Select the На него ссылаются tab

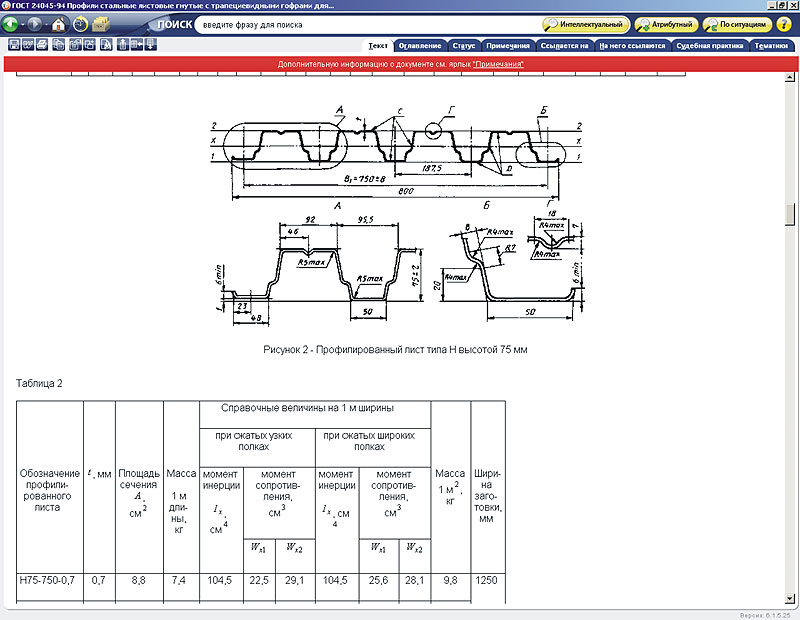click(631, 45)
